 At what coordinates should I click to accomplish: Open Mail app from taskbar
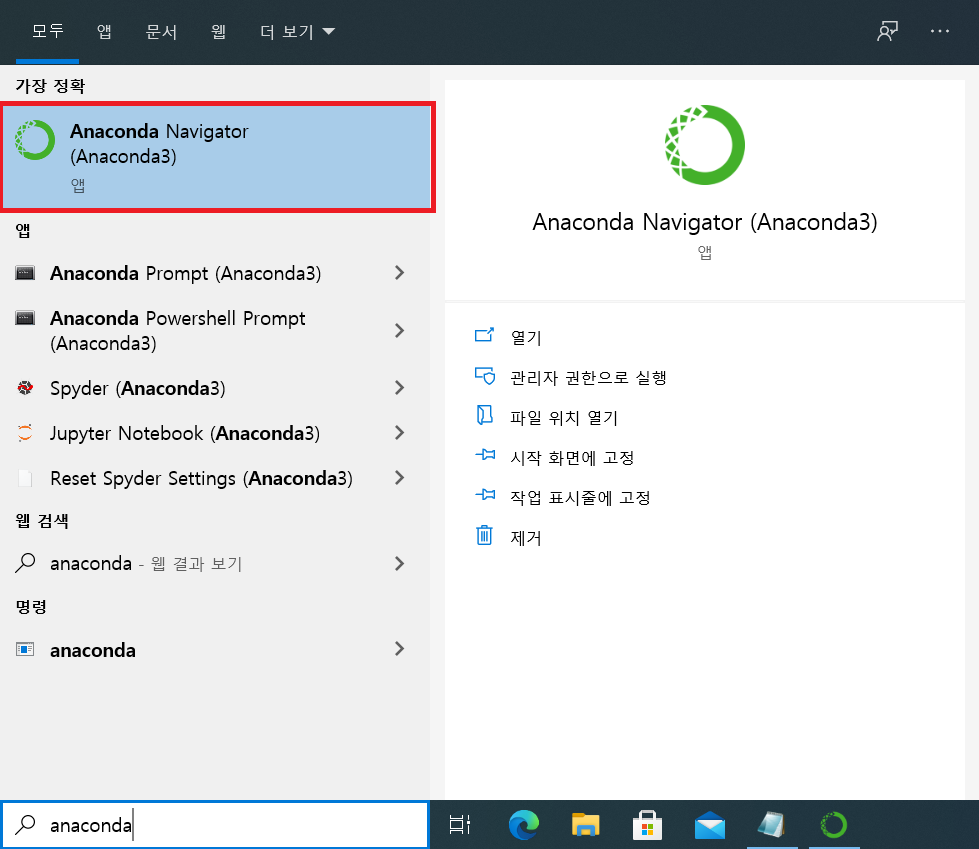coord(710,825)
